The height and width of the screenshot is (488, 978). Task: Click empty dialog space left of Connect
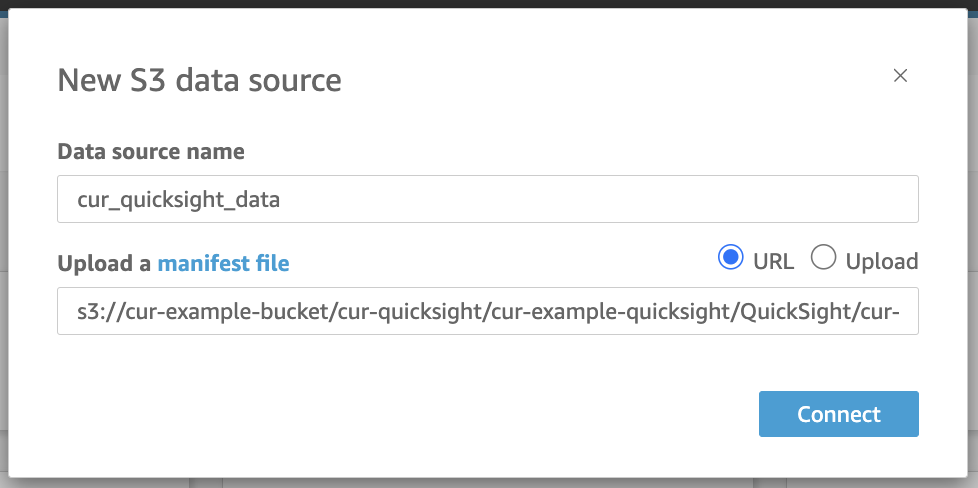pyautogui.click(x=400, y=414)
